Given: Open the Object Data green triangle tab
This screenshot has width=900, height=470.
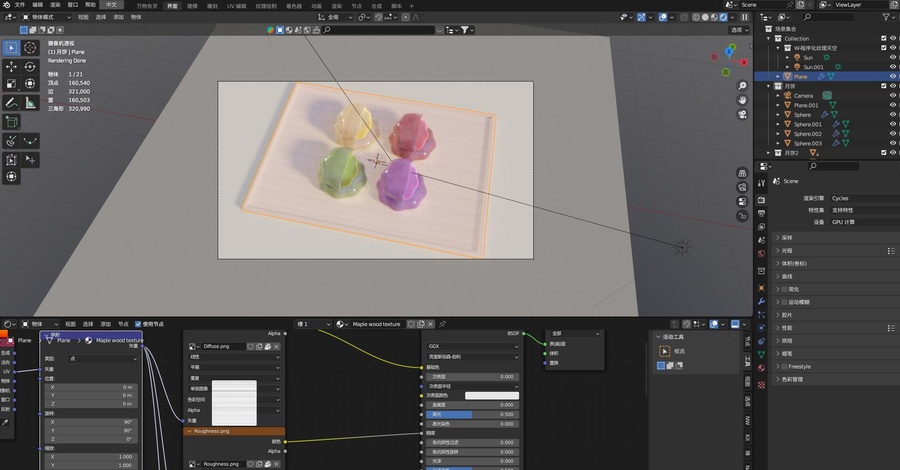Looking at the screenshot, I should (761, 355).
